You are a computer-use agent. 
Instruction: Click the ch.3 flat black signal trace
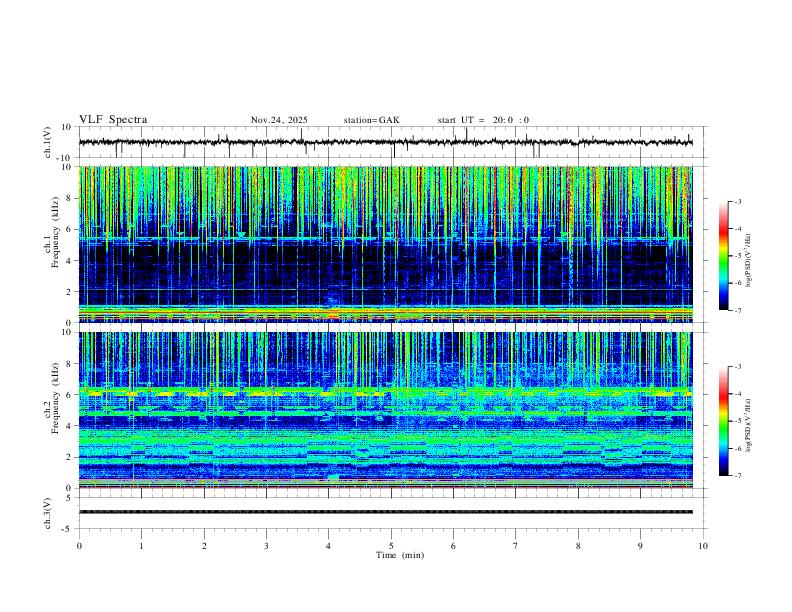(386, 512)
